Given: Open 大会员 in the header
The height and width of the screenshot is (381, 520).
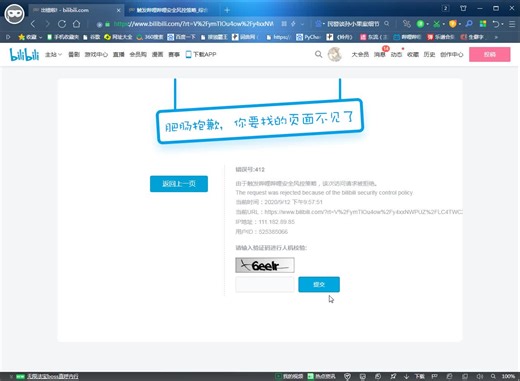Looking at the screenshot, I should tap(360, 54).
